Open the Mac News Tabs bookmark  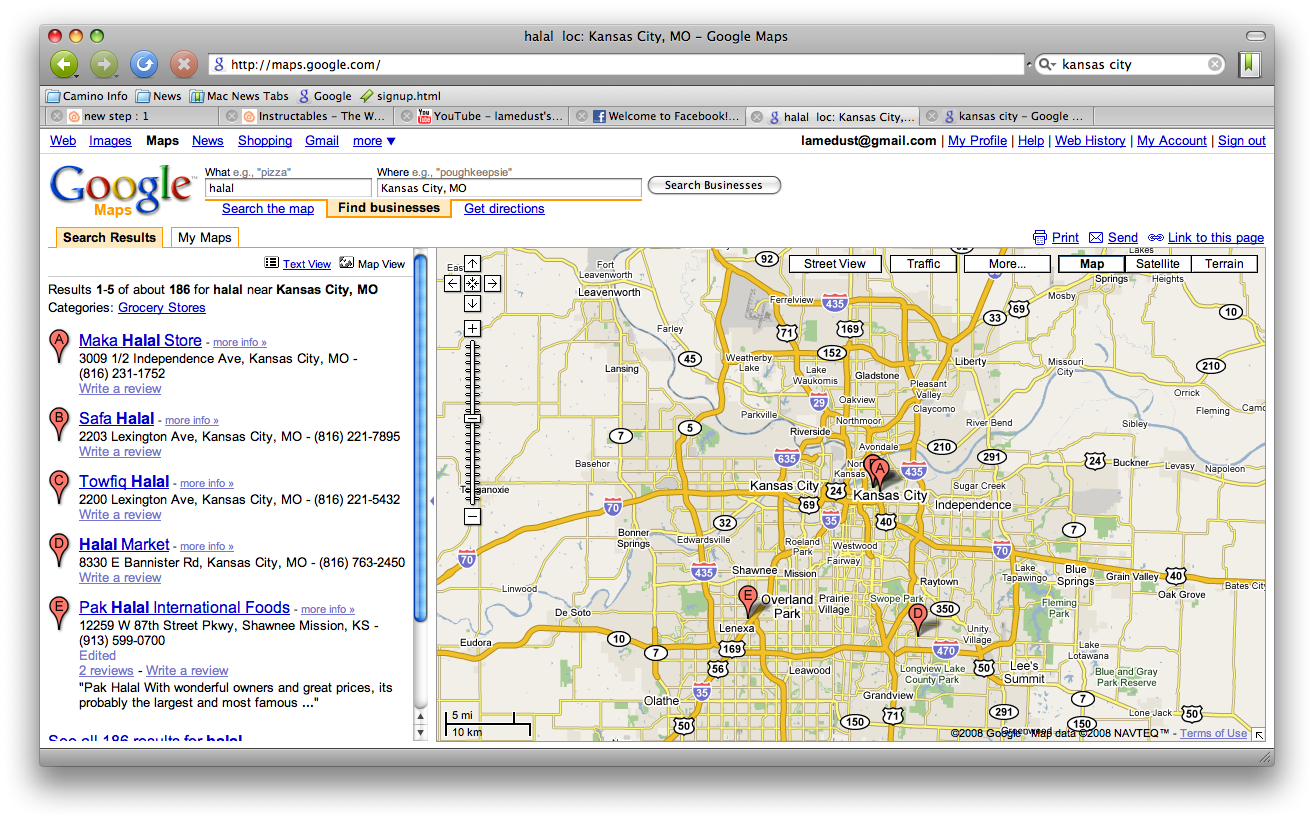coord(239,96)
